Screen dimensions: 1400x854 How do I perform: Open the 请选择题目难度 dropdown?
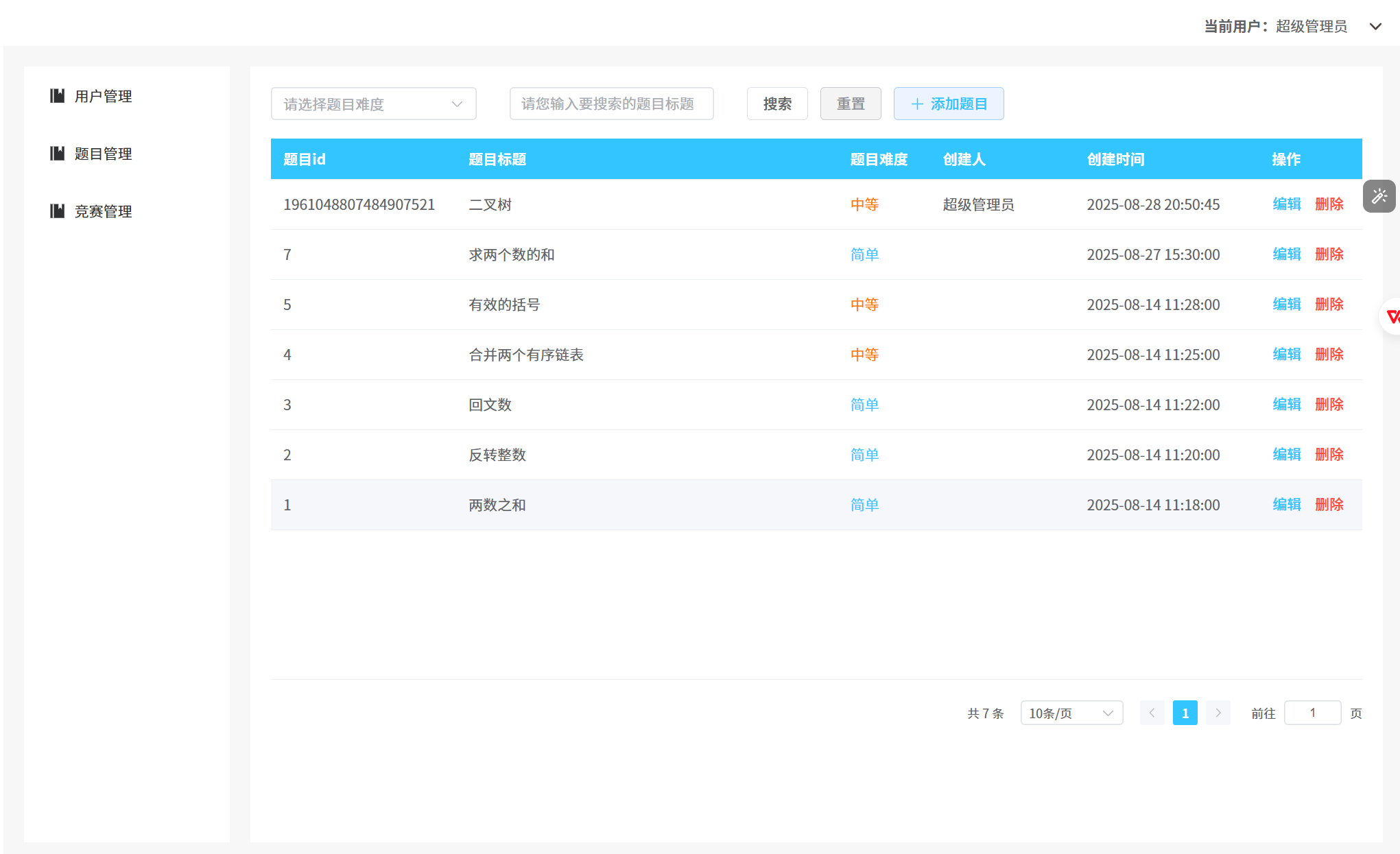(x=373, y=104)
